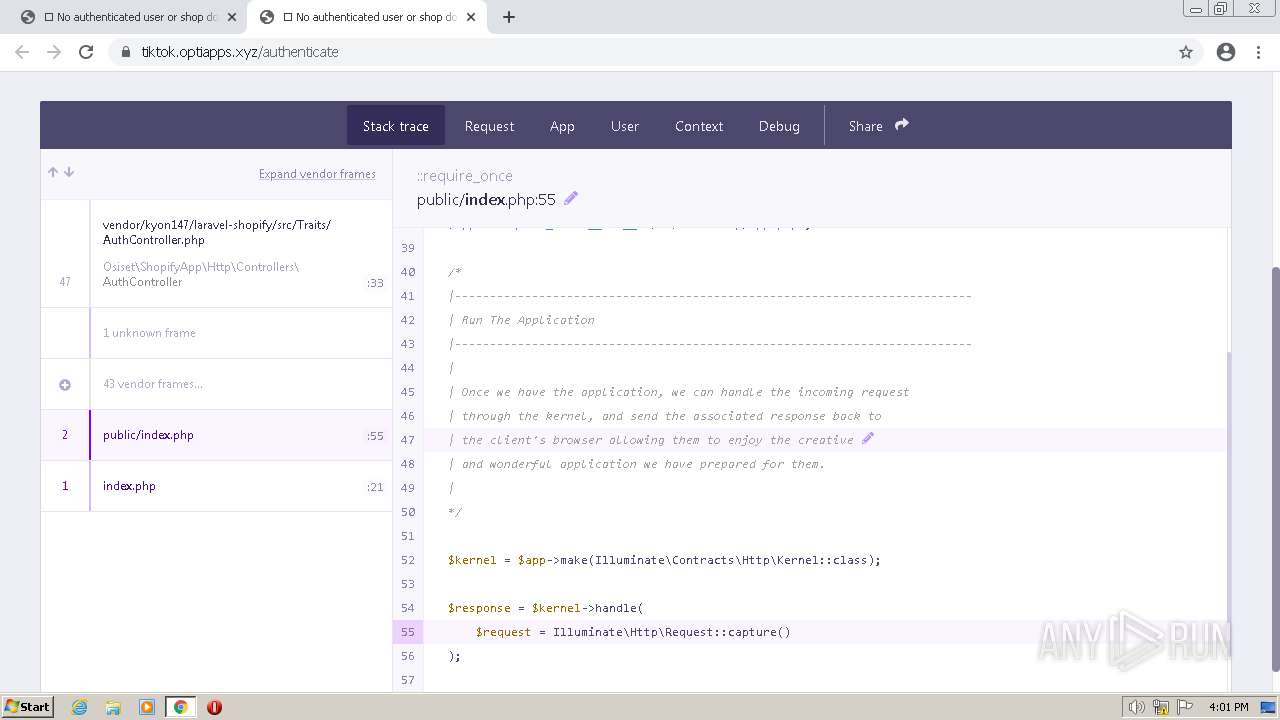This screenshot has height=720, width=1280.
Task: Click the taskbar clock 4:01 PM
Action: (1228, 707)
